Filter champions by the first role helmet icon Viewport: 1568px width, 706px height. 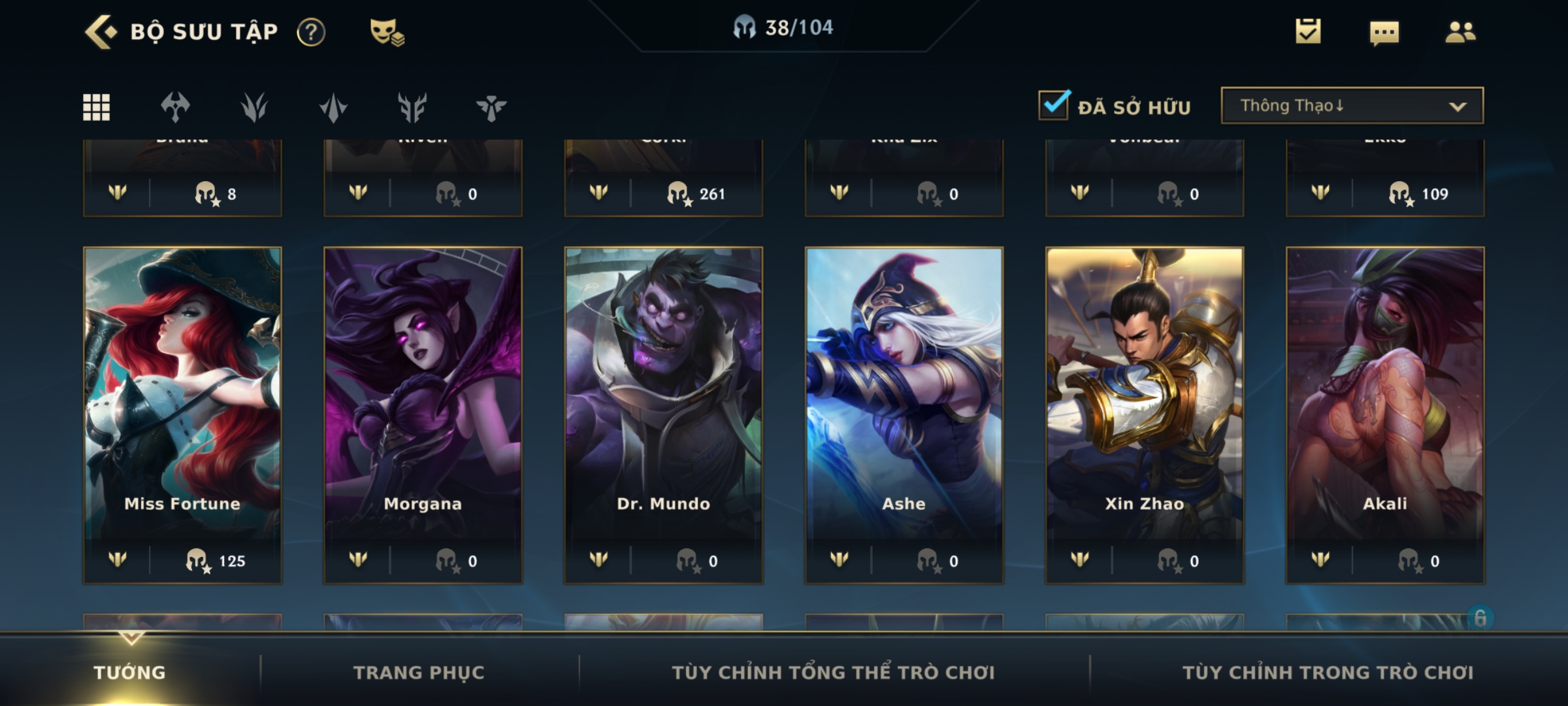(175, 107)
